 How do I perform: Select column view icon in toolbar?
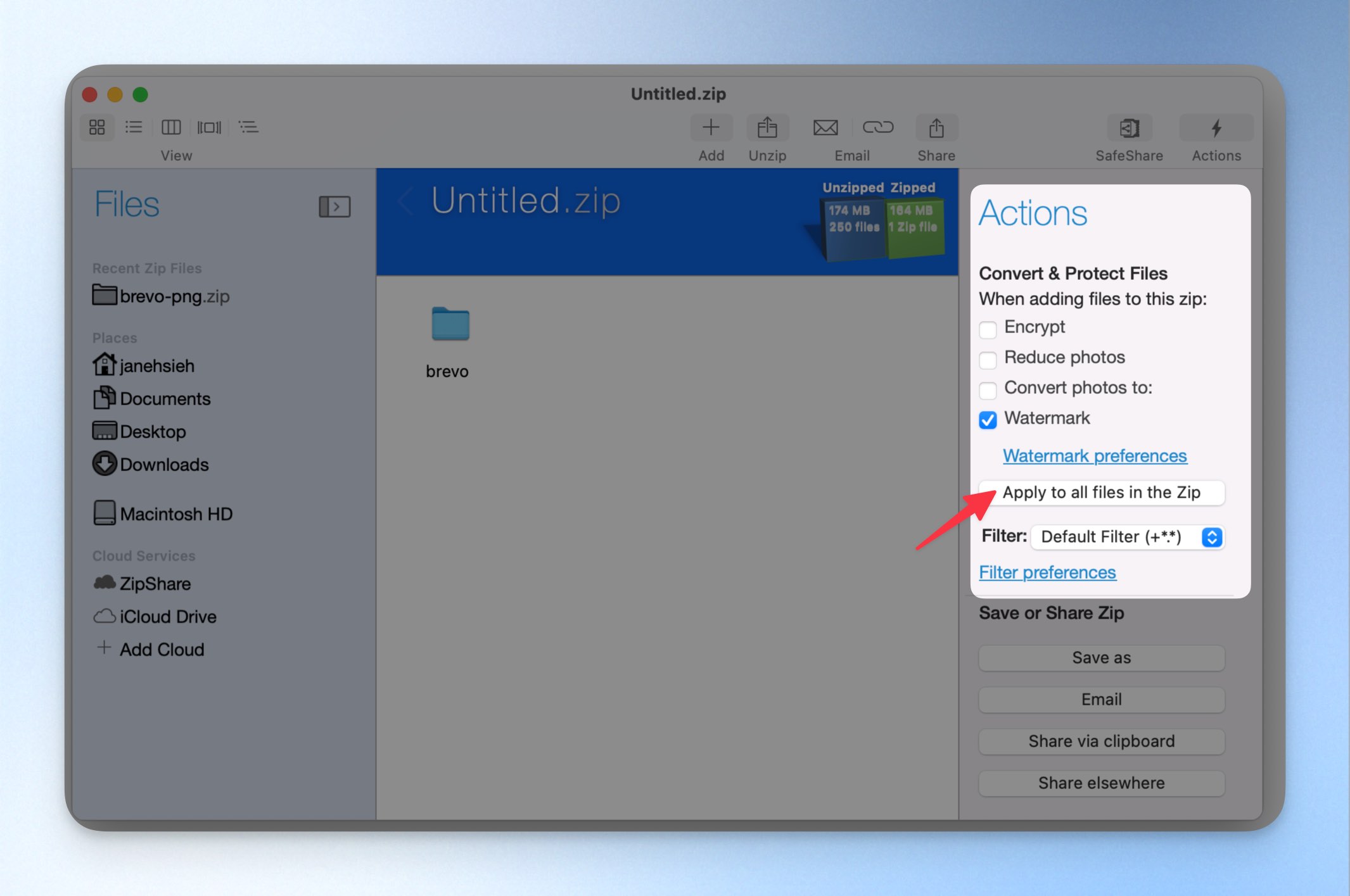click(171, 127)
